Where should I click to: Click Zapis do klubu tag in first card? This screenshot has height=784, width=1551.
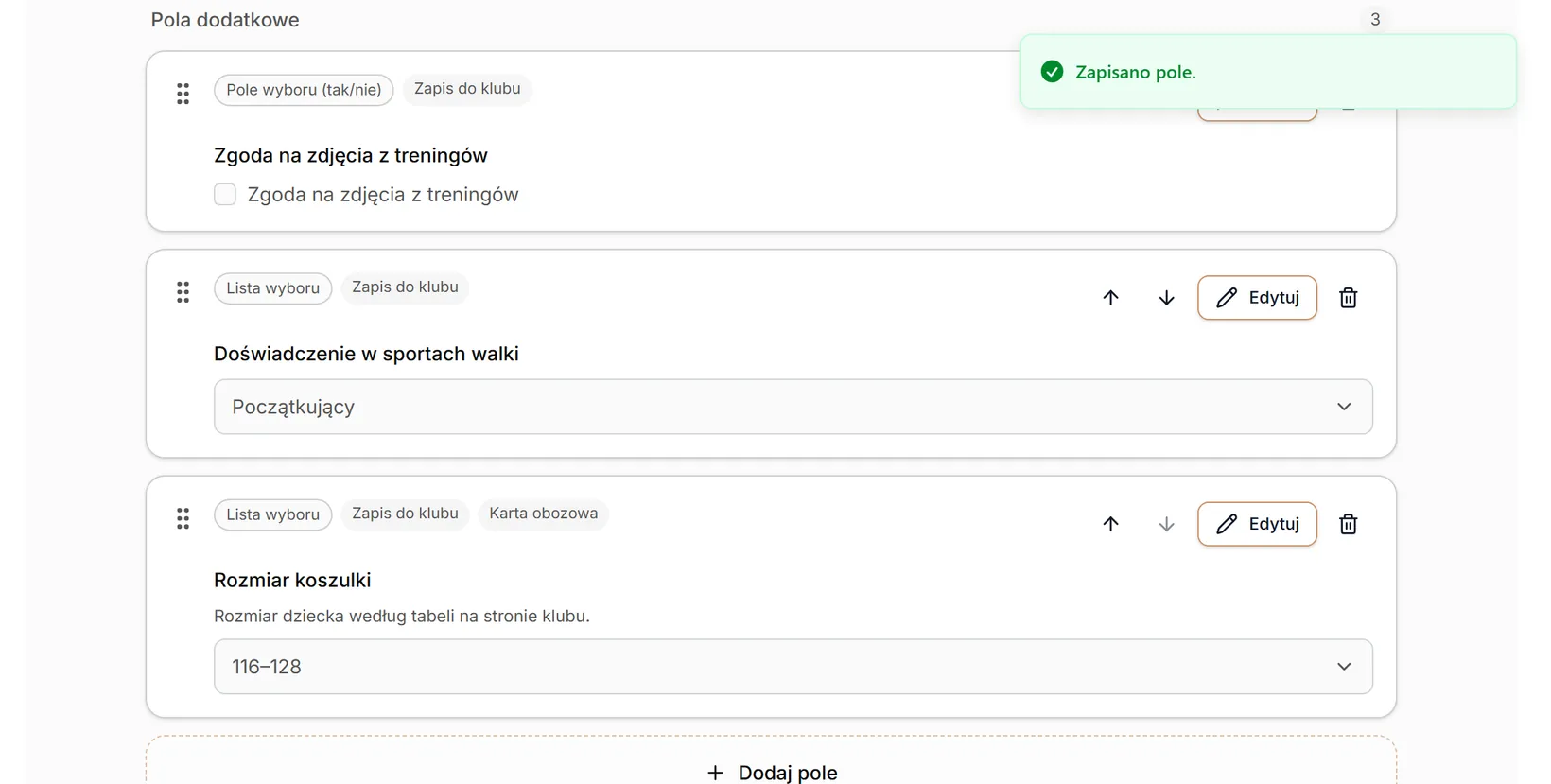point(467,89)
